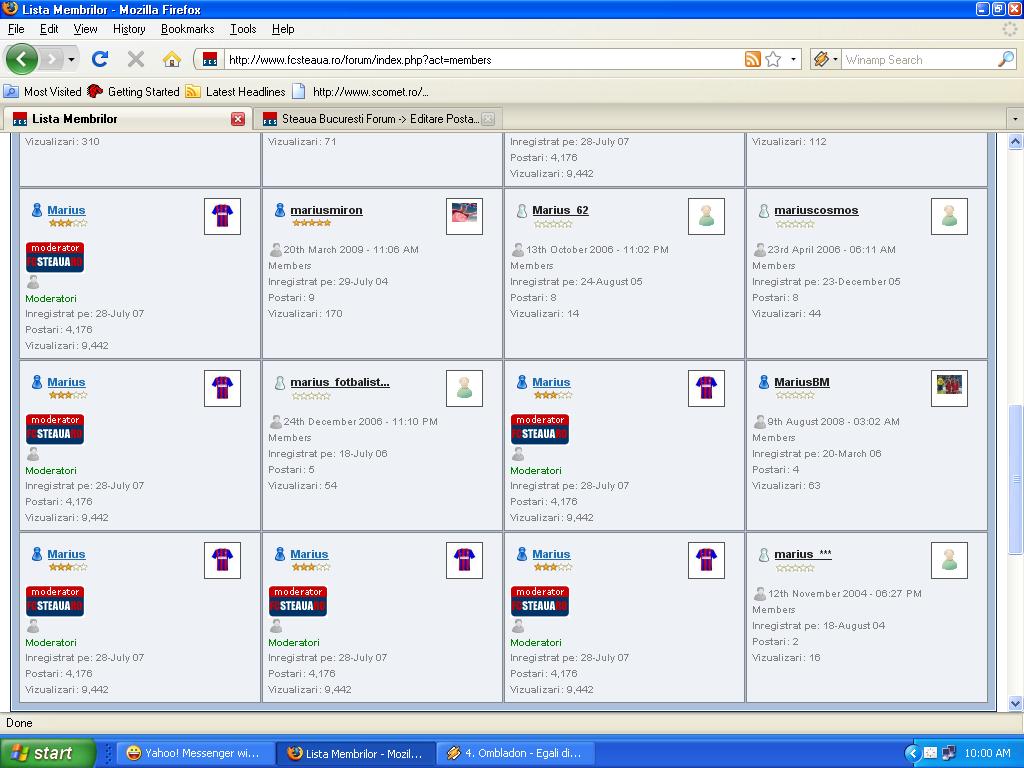
Task: Click the Home toolbar icon
Action: click(172, 59)
